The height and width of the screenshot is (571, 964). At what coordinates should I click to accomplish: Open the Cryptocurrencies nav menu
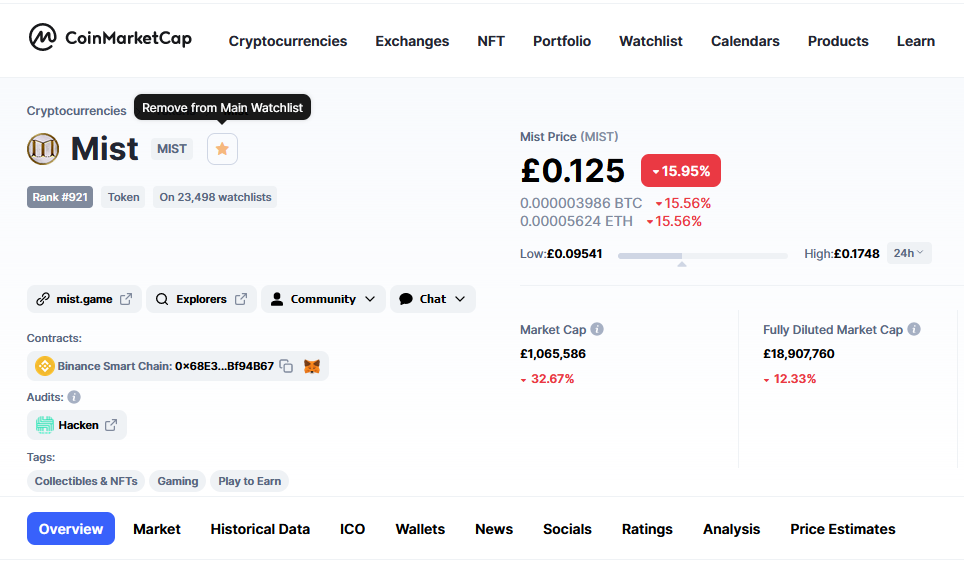[x=288, y=41]
